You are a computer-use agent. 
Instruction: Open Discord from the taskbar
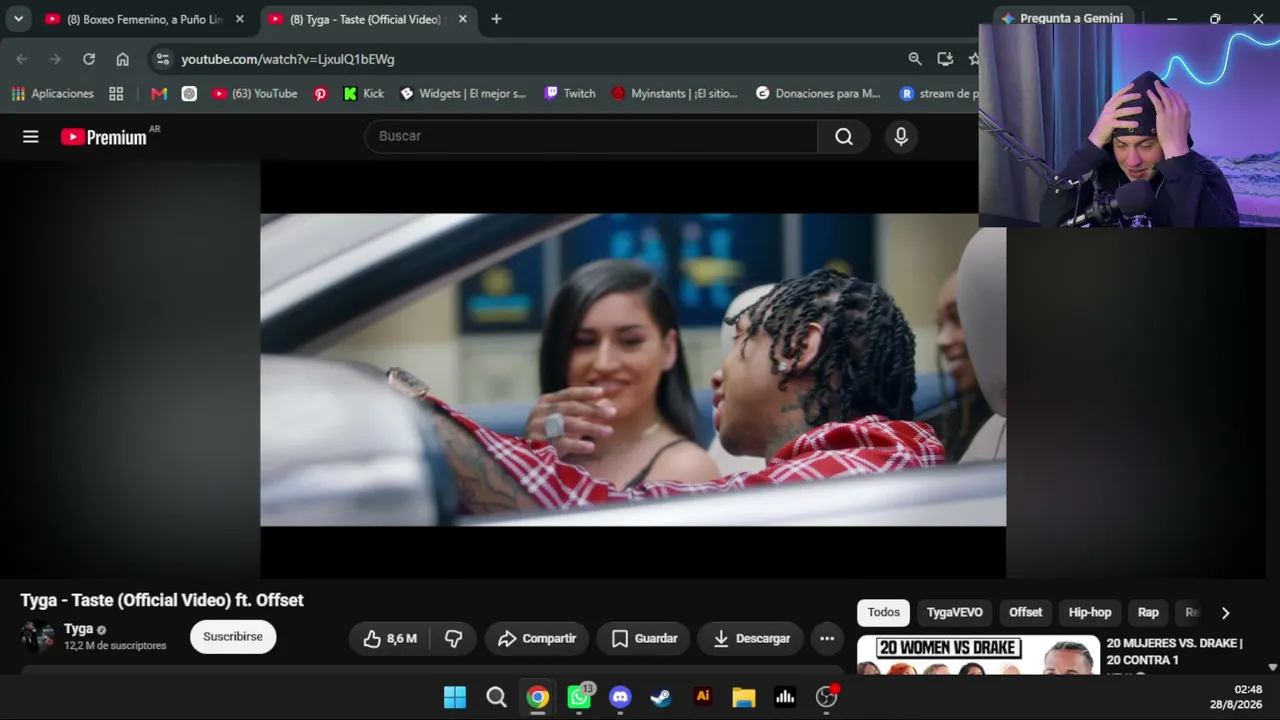coord(620,697)
